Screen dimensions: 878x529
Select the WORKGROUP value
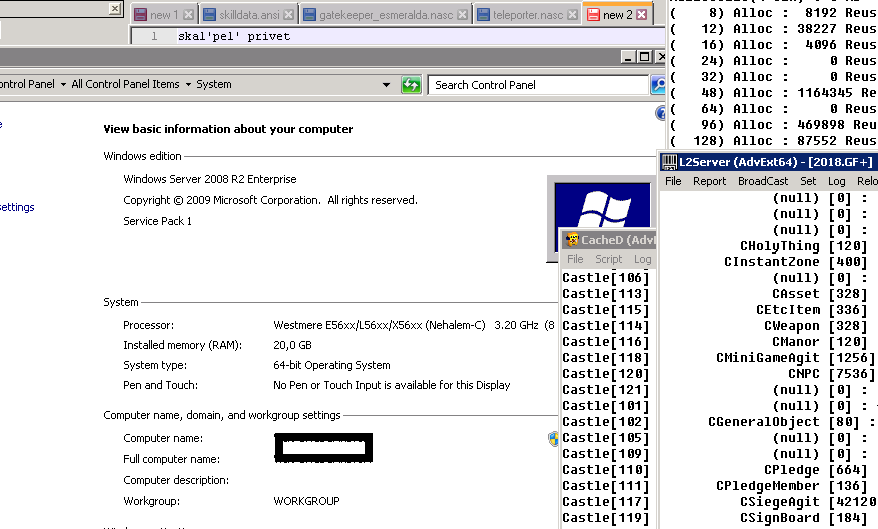pos(306,501)
